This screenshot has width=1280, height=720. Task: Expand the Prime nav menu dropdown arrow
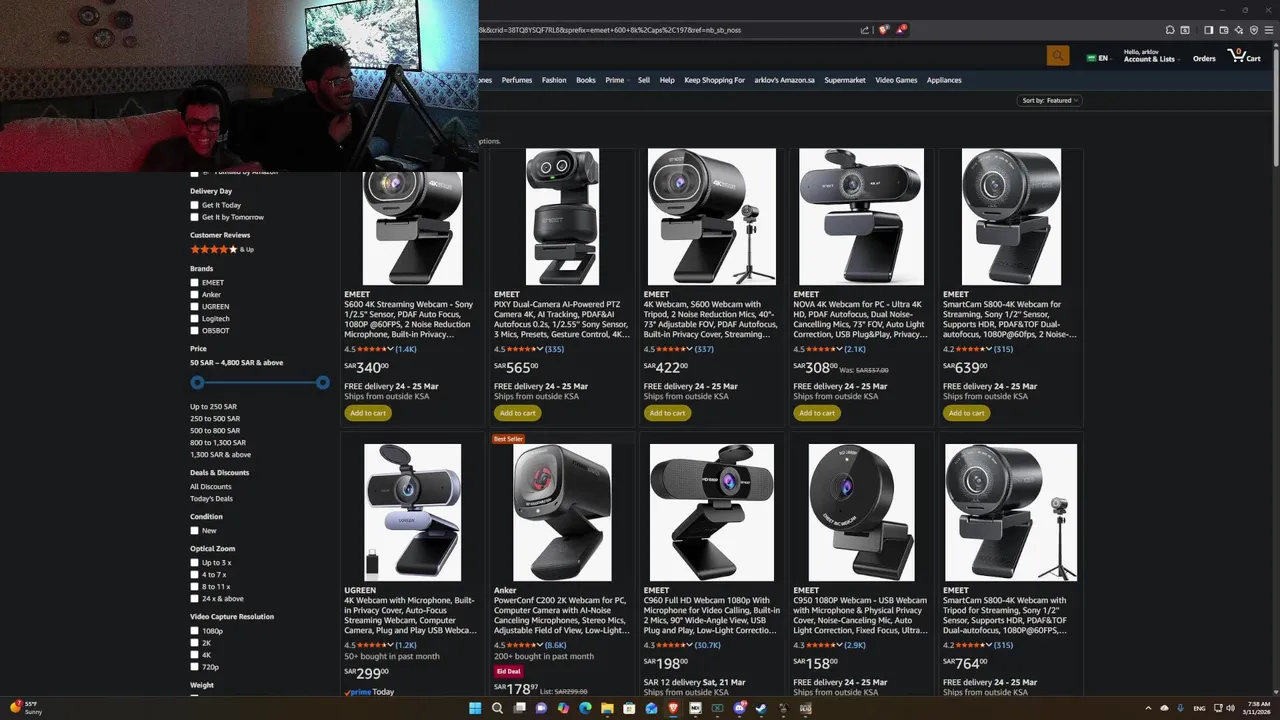tap(628, 80)
